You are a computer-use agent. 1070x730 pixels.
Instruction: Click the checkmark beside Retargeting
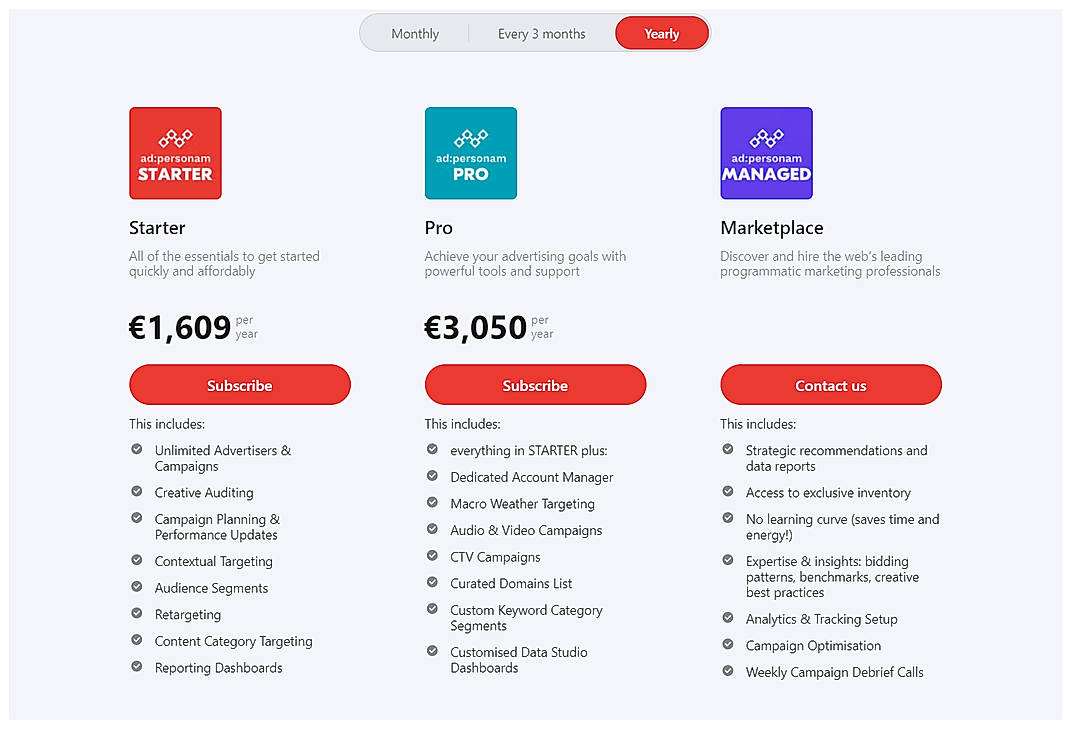(x=137, y=614)
